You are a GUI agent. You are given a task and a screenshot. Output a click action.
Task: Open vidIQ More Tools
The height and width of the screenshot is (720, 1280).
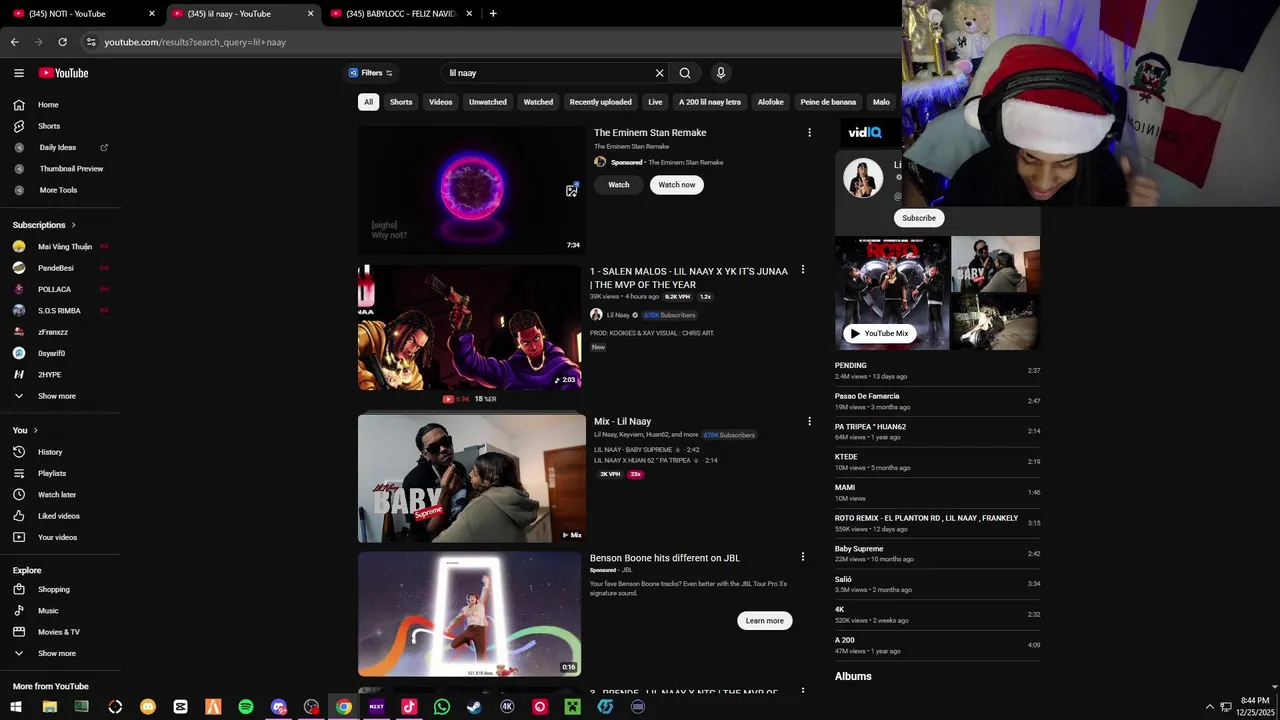[60, 190]
